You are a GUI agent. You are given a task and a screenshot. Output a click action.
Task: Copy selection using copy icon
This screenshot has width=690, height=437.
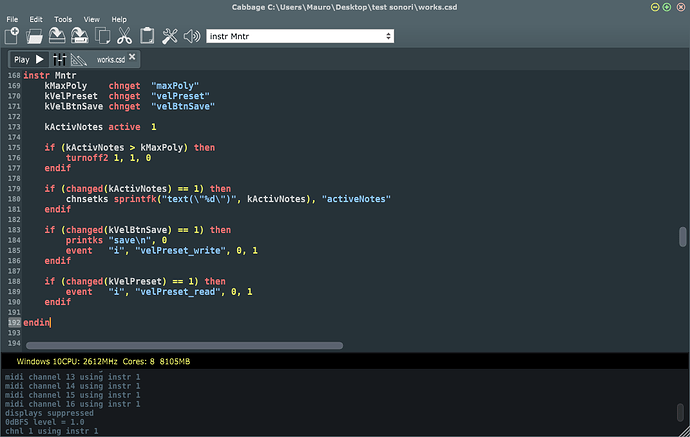tap(103, 36)
